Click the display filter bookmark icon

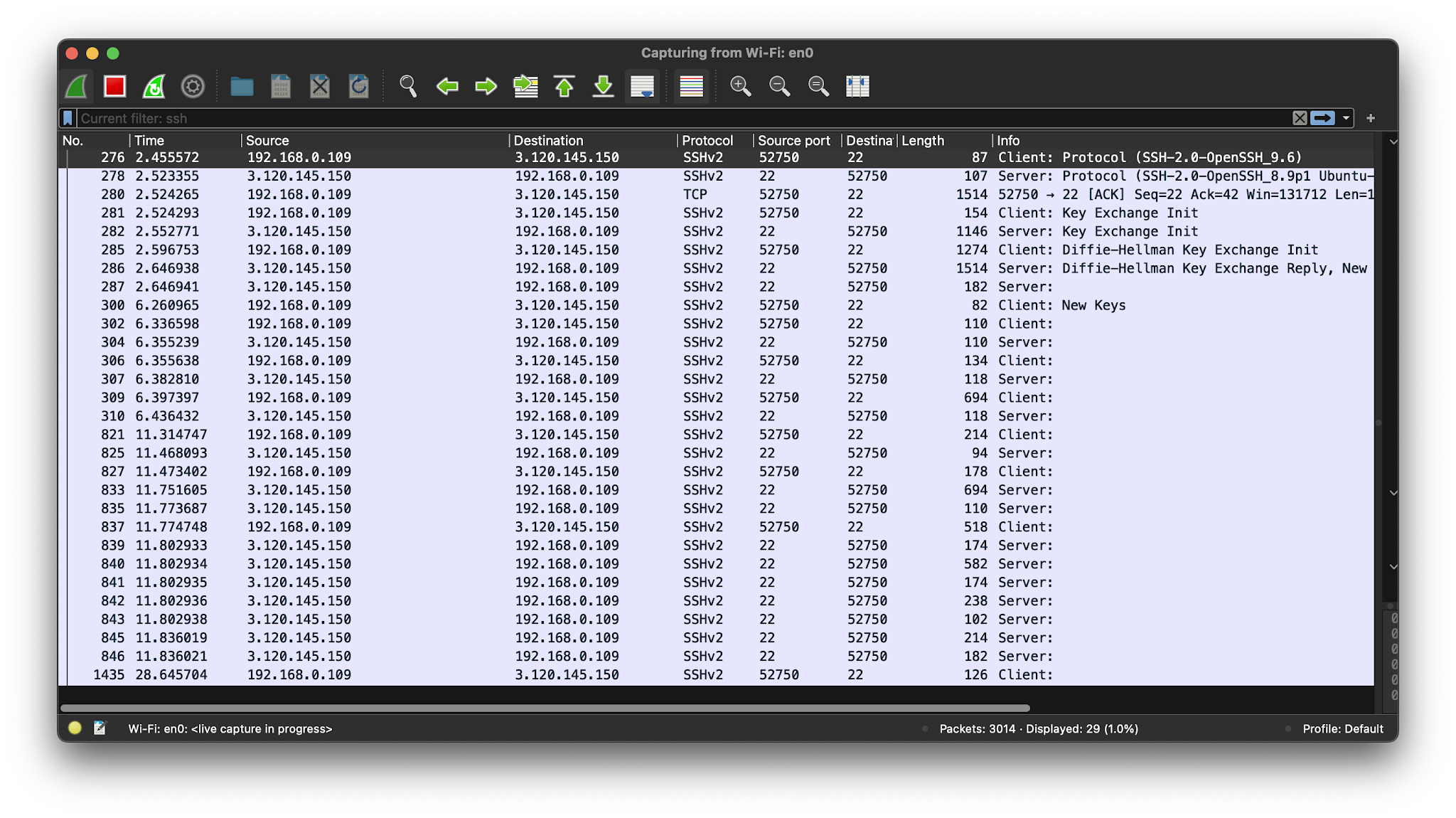68,118
